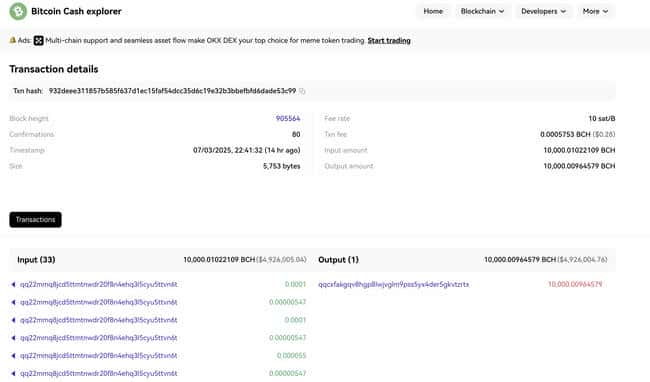Copy the transaction hash with copy icon
650x382 pixels.
[x=302, y=91]
